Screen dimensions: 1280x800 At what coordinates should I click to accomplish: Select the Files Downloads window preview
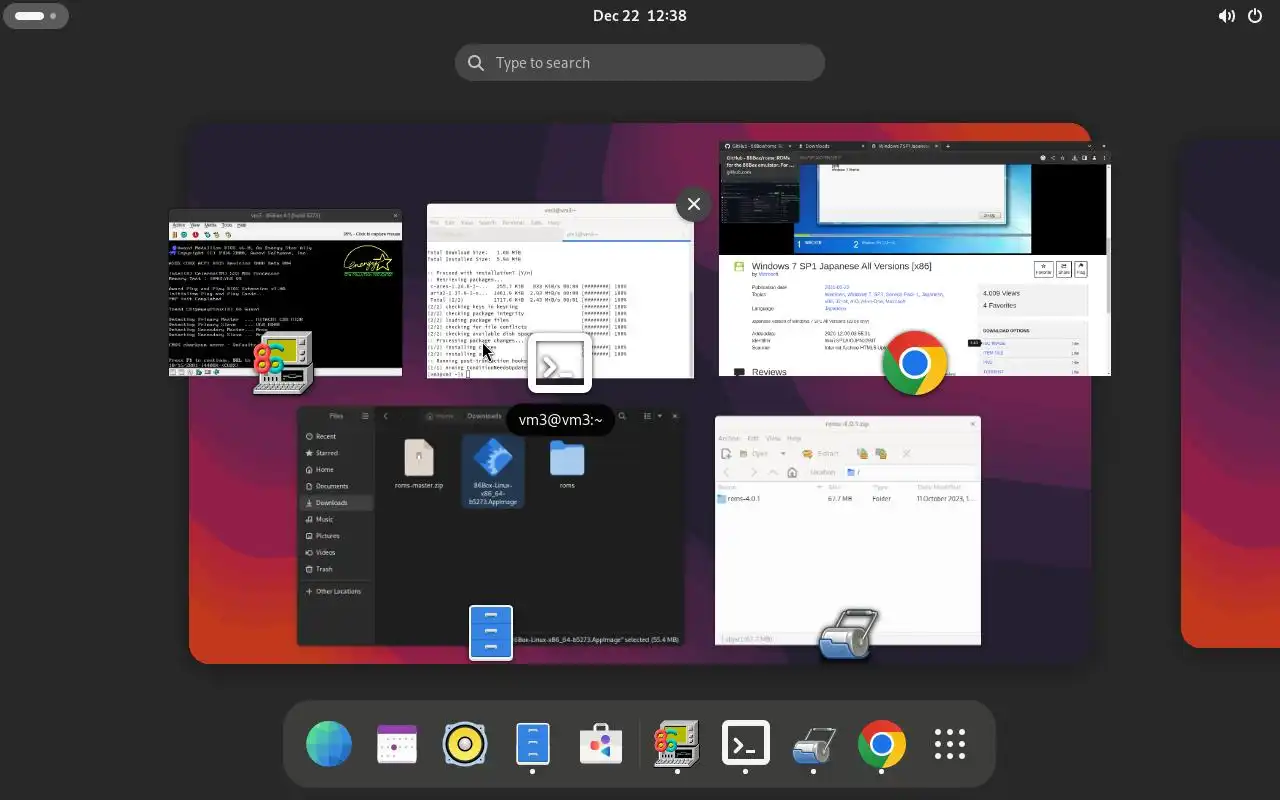[490, 526]
